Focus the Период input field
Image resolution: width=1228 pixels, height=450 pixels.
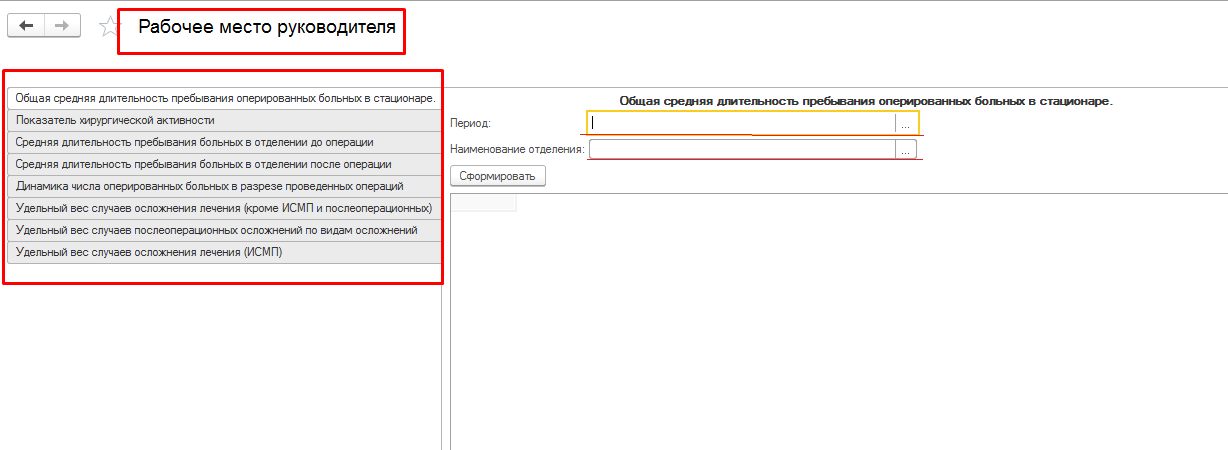click(x=740, y=123)
